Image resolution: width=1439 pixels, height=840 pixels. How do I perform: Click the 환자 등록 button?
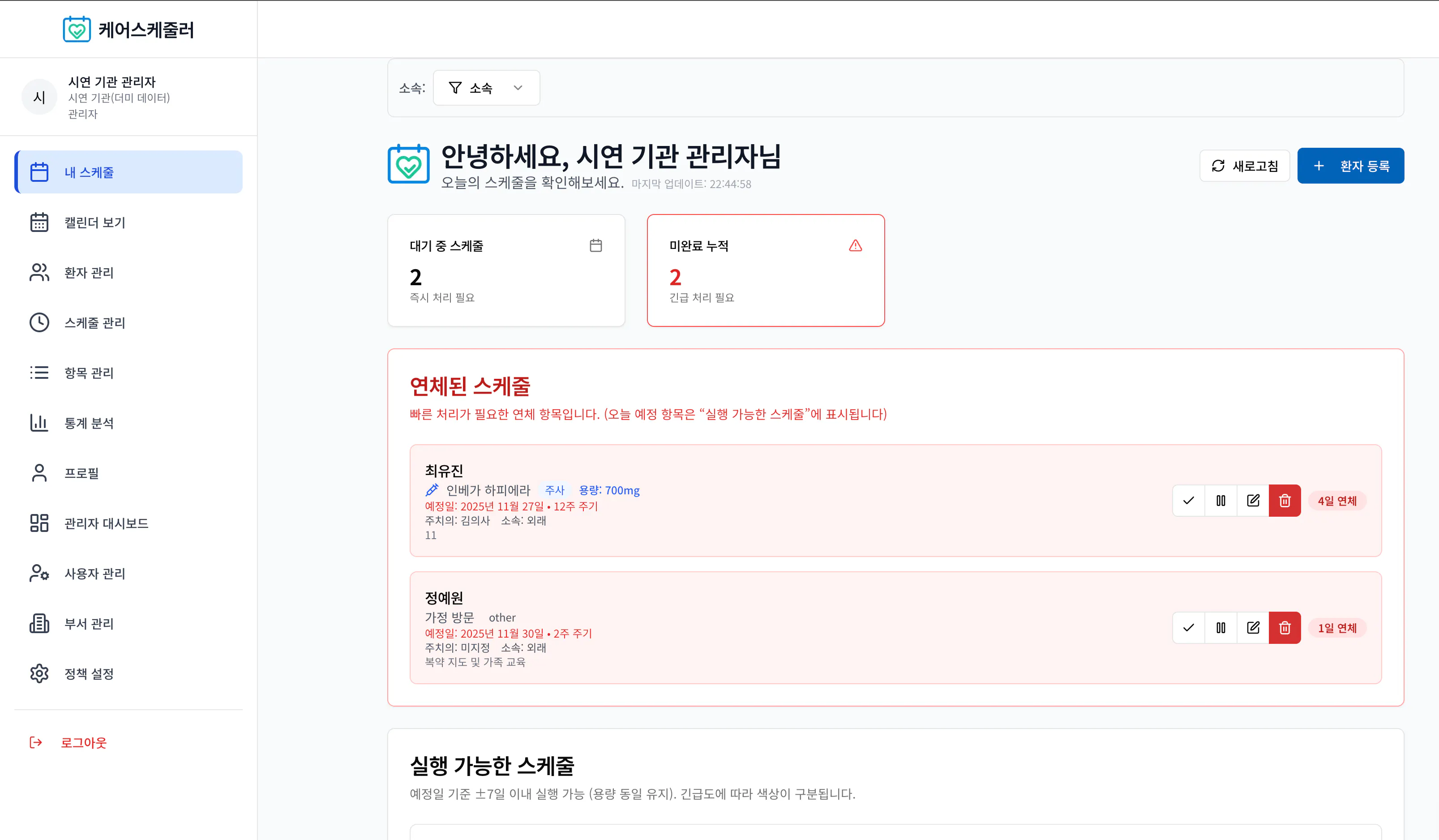tap(1350, 166)
